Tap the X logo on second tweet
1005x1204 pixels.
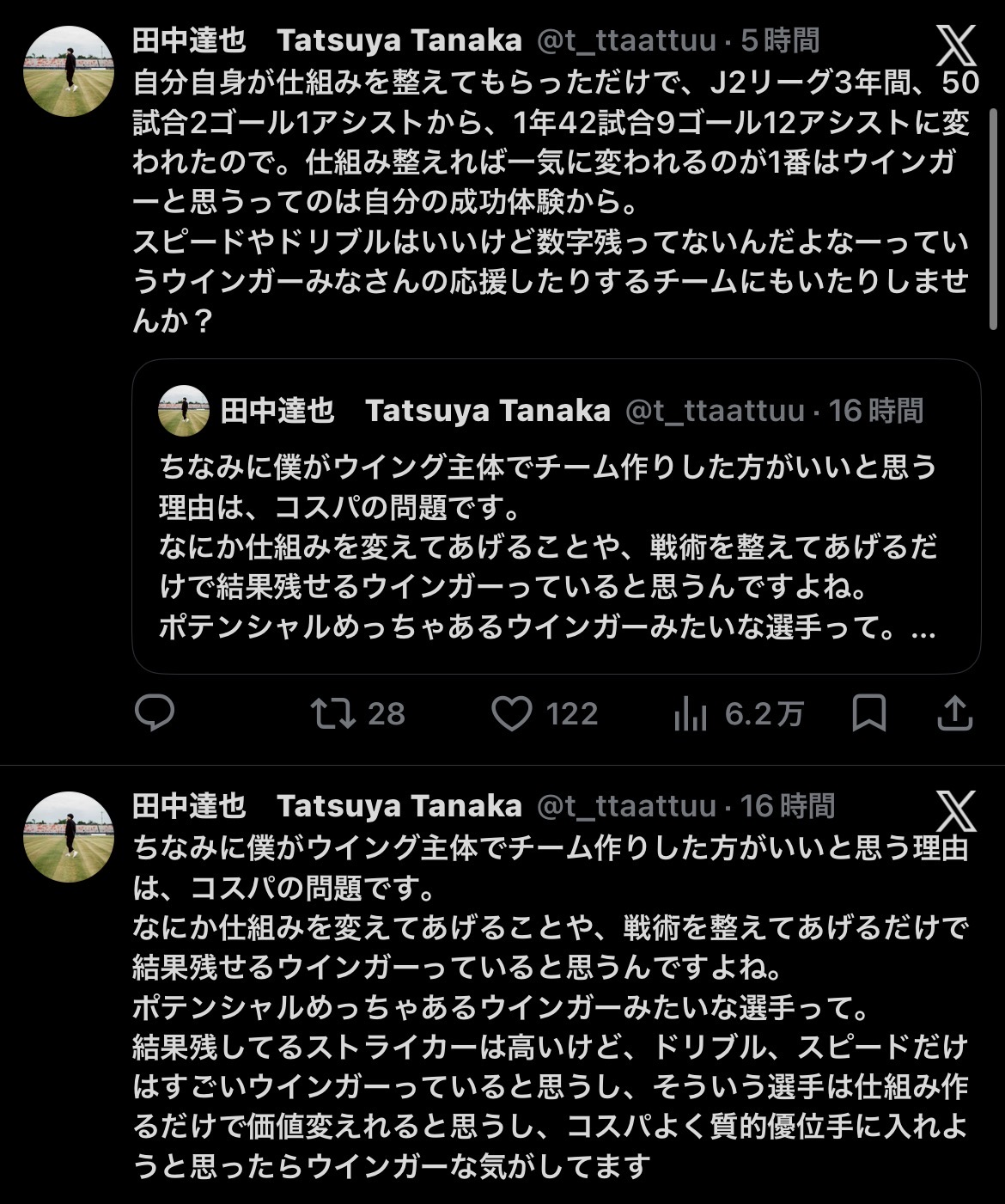click(955, 811)
